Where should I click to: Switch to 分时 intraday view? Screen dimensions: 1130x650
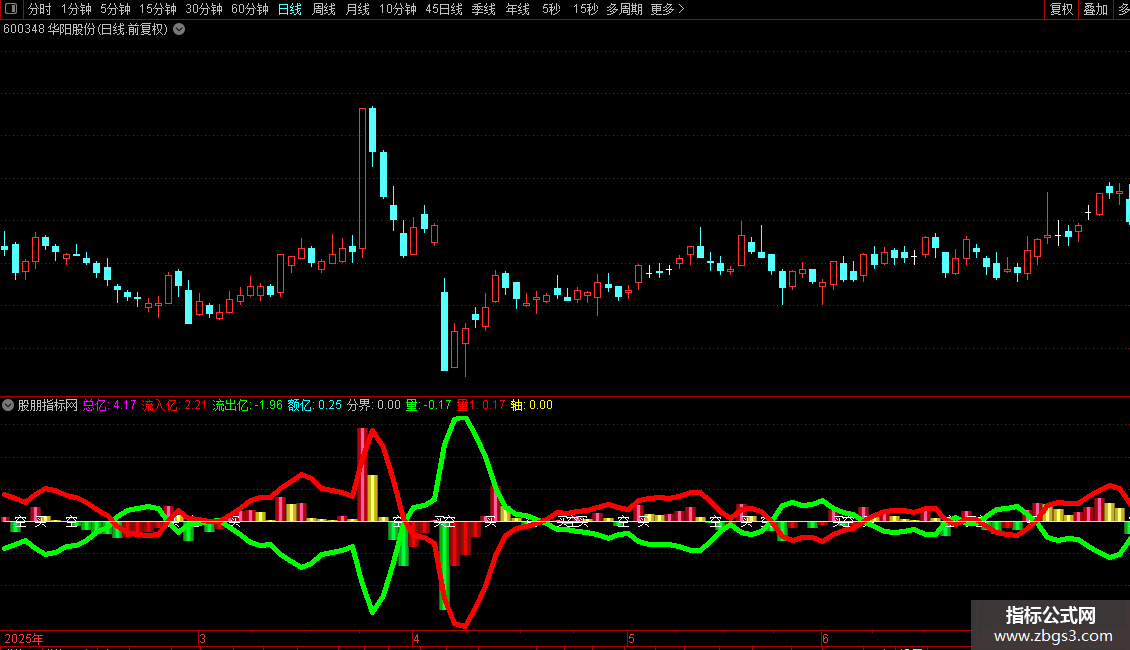tap(40, 9)
